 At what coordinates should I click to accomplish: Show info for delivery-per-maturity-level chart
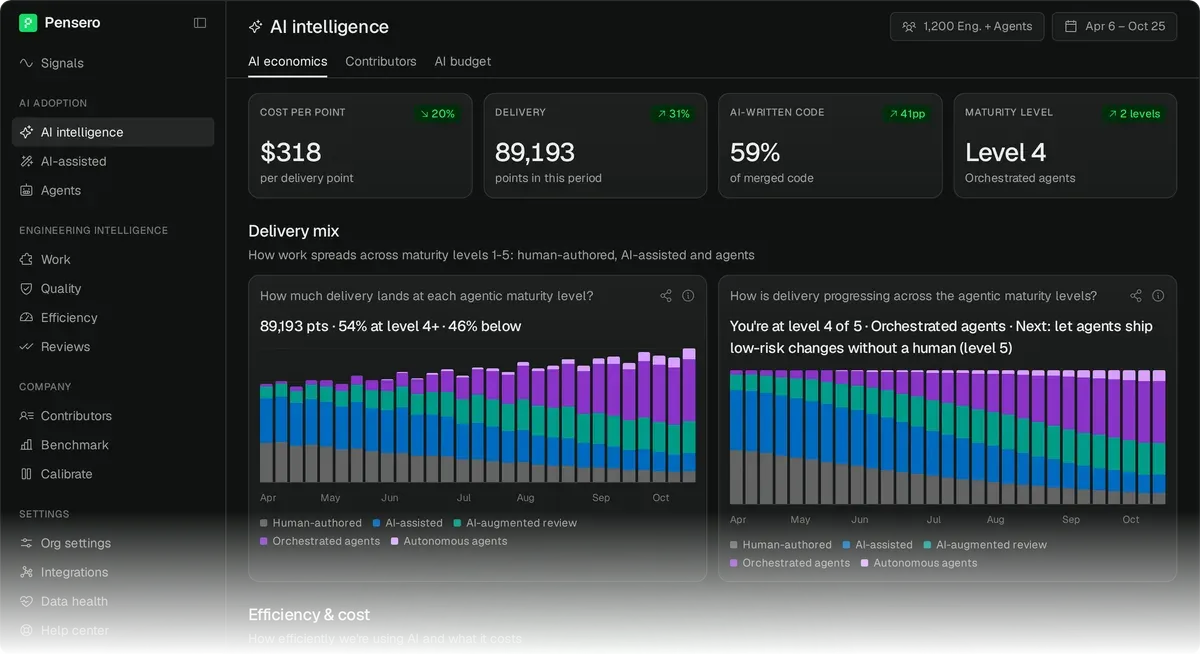click(688, 296)
